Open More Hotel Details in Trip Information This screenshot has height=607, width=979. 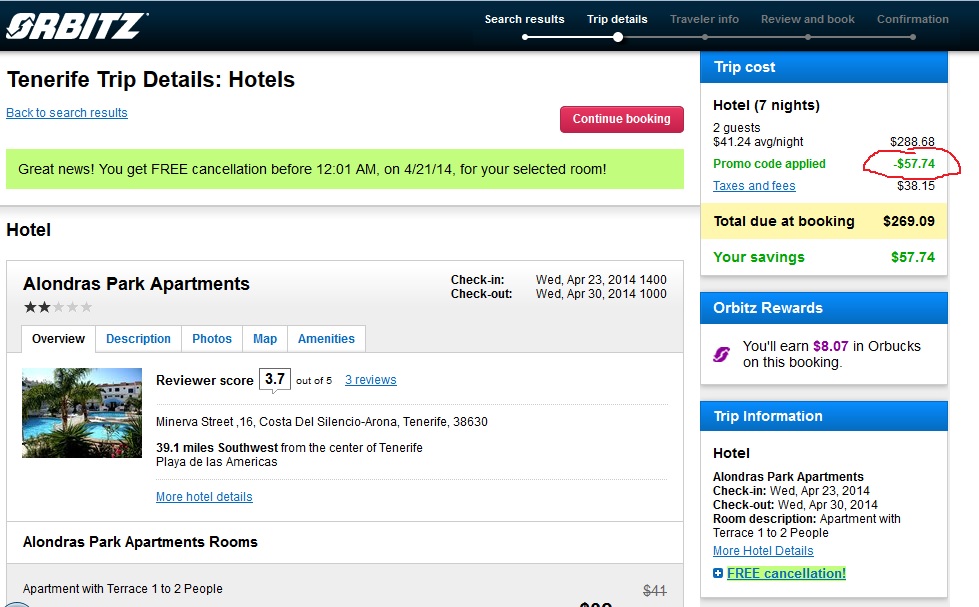(x=763, y=551)
